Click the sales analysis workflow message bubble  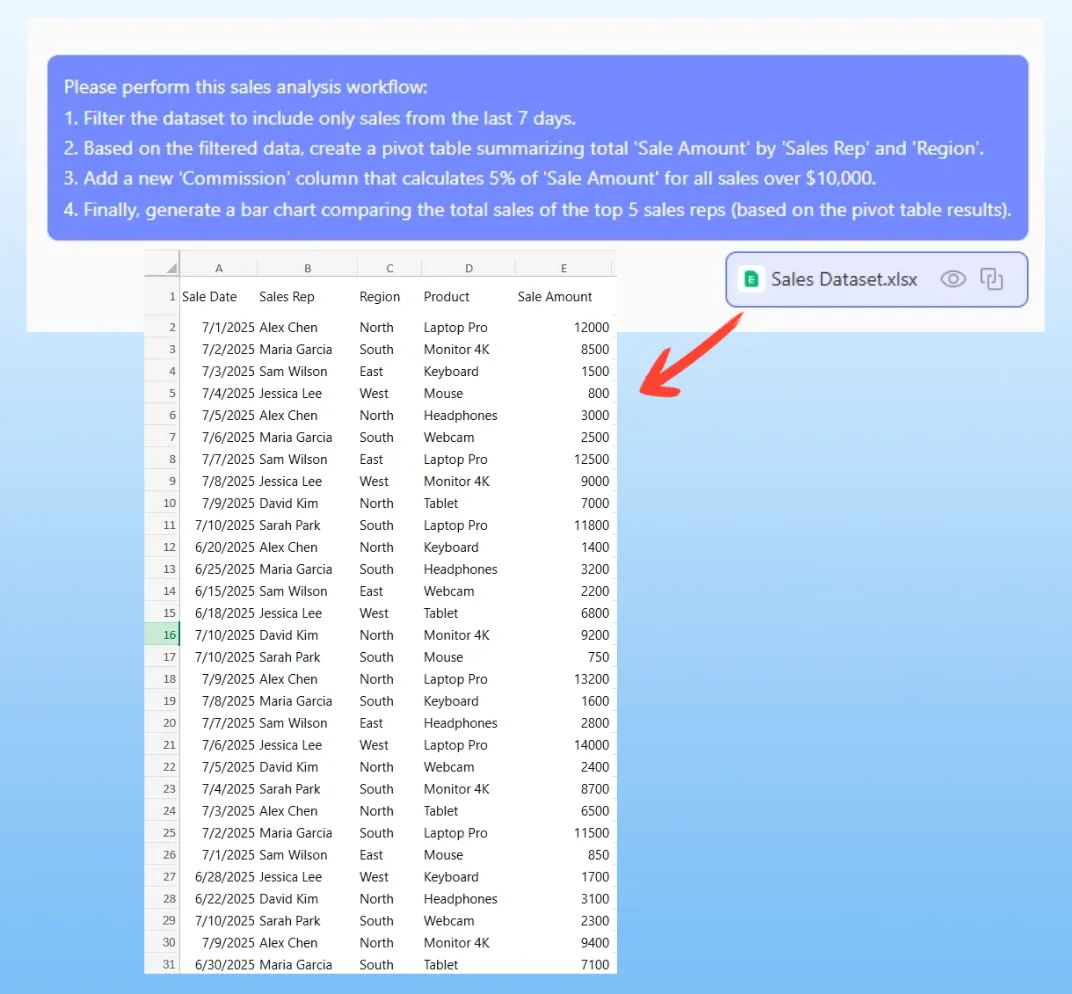tap(537, 148)
